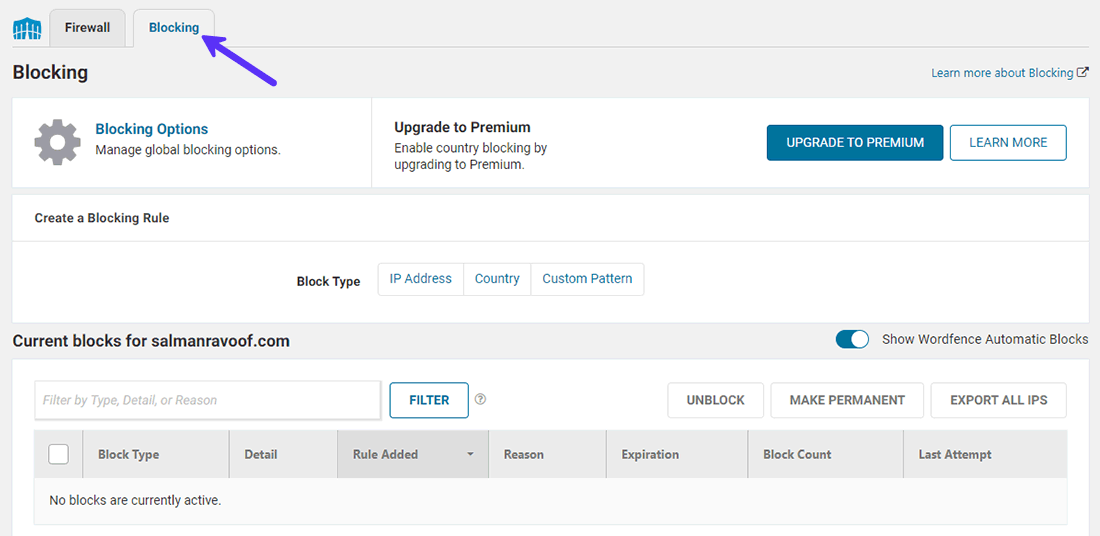Click the Wordfence logo icon
The image size is (1100, 536).
[x=27, y=28]
